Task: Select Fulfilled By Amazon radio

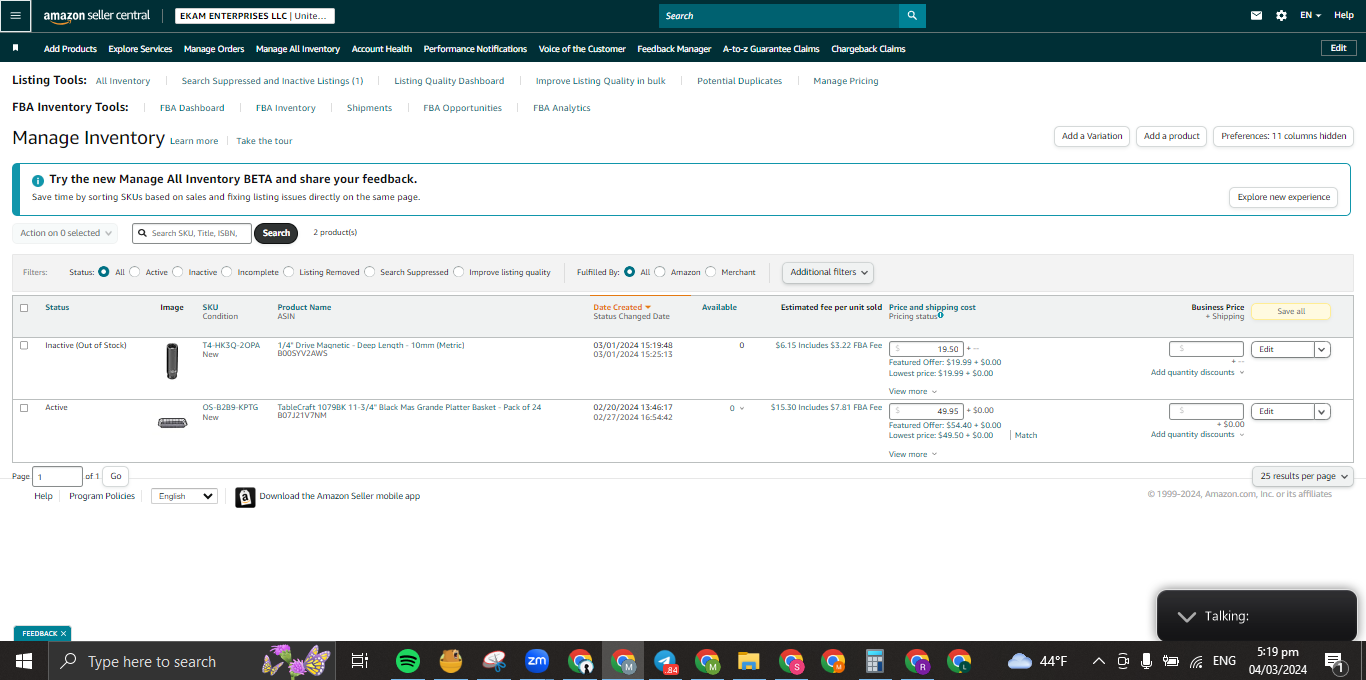Action: tap(660, 272)
